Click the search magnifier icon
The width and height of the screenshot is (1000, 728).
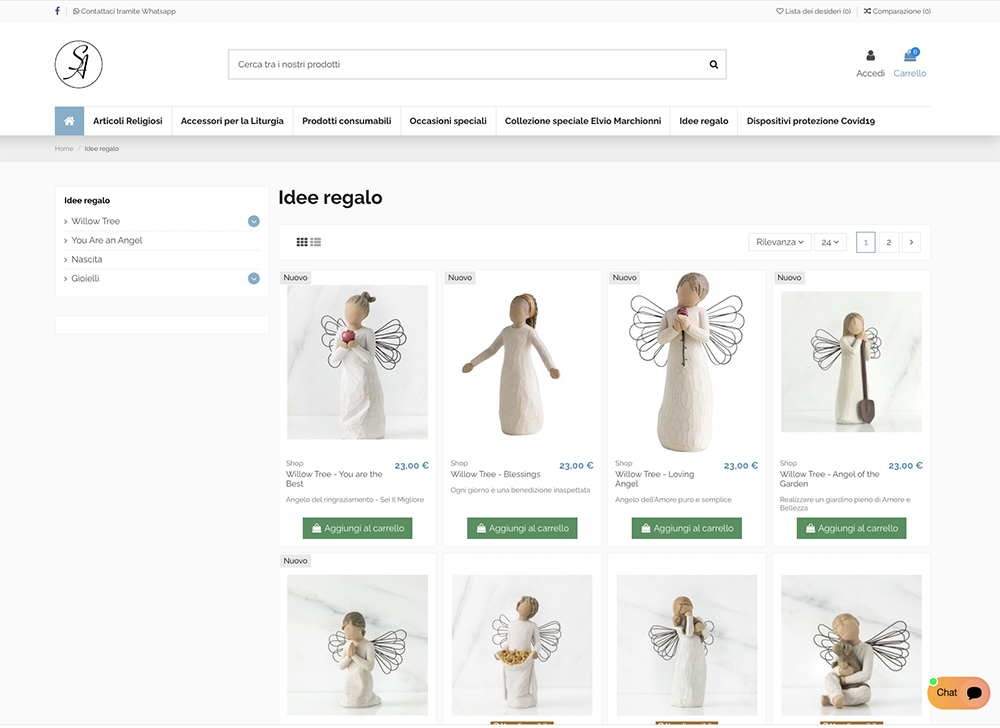pyautogui.click(x=713, y=65)
